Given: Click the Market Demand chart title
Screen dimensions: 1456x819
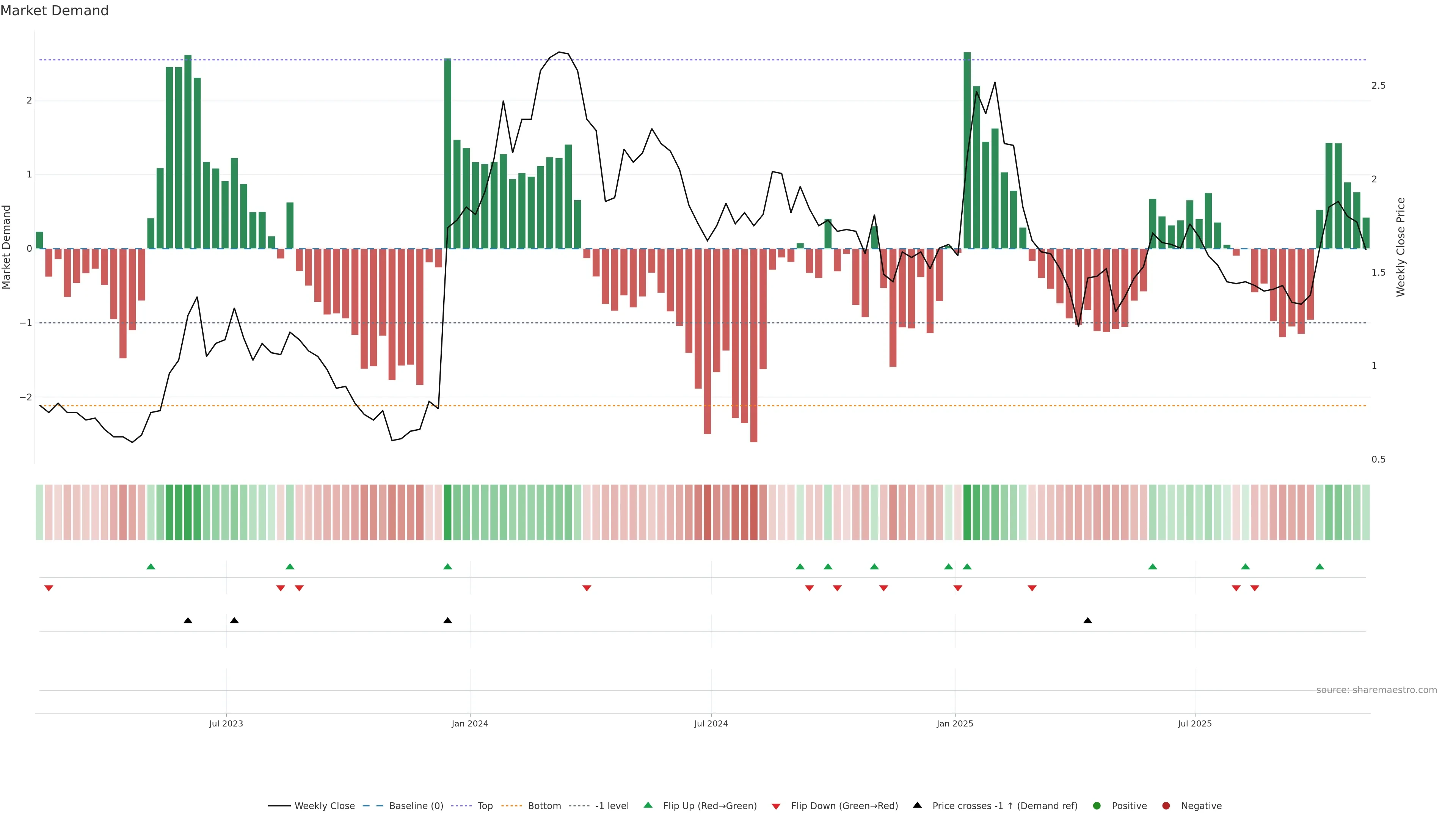Looking at the screenshot, I should [54, 11].
